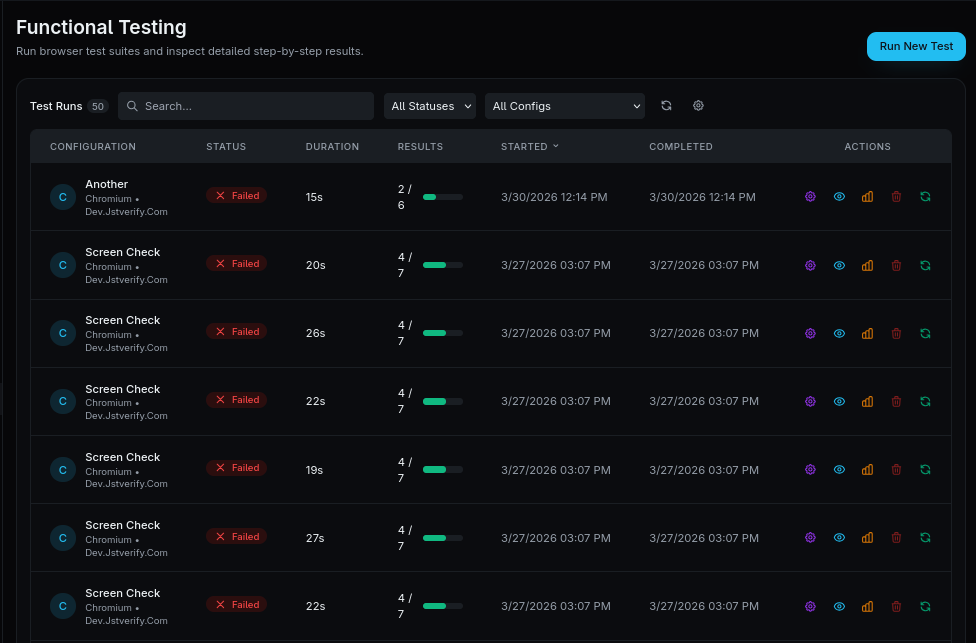Open table settings gear beside refresh

(x=698, y=105)
